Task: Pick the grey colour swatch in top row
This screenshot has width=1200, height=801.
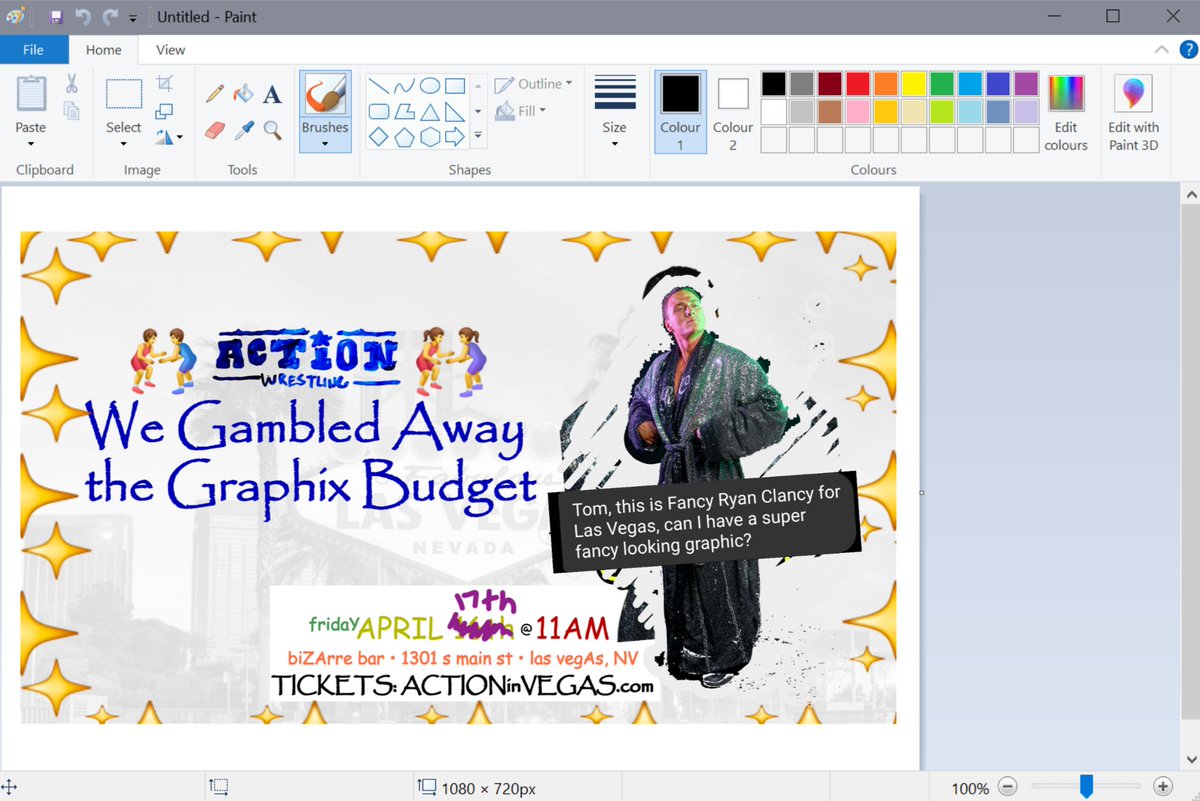Action: tap(801, 84)
